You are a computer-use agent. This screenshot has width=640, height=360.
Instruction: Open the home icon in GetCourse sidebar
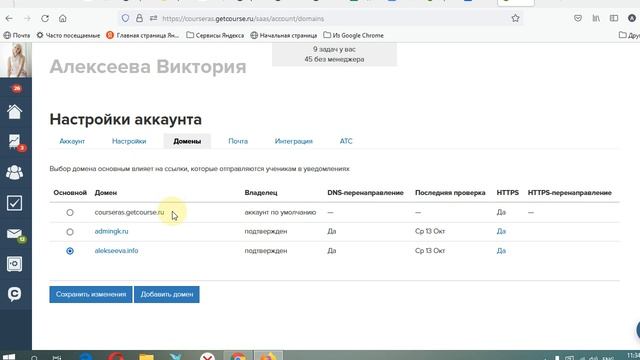click(x=14, y=111)
